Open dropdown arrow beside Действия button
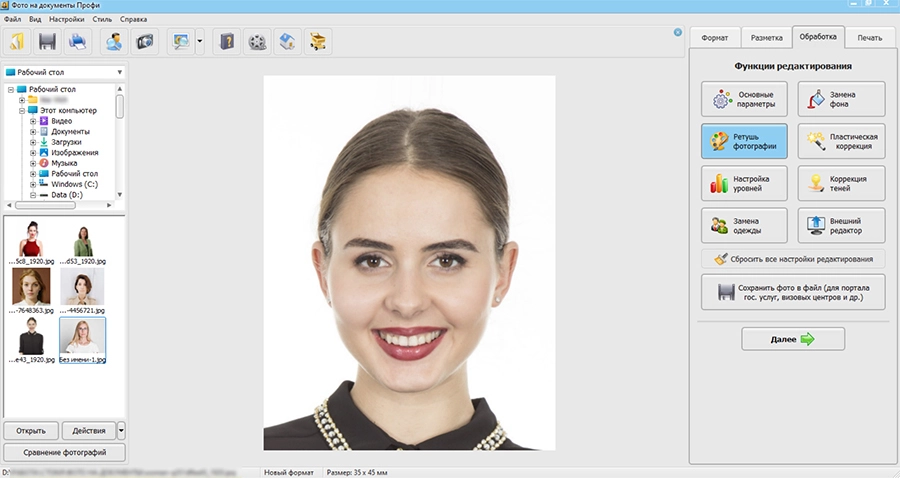This screenshot has width=900, height=478. [x=121, y=431]
